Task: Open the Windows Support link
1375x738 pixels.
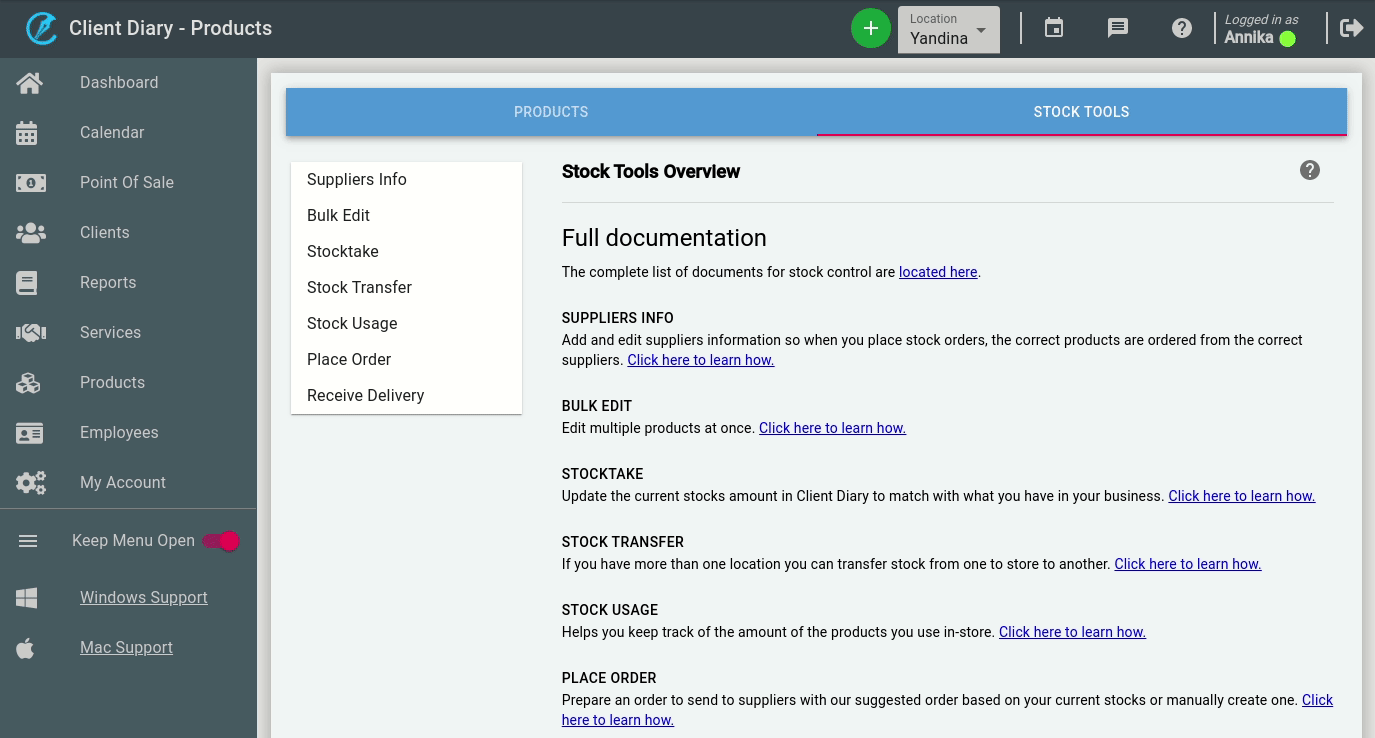Action: coord(144,598)
